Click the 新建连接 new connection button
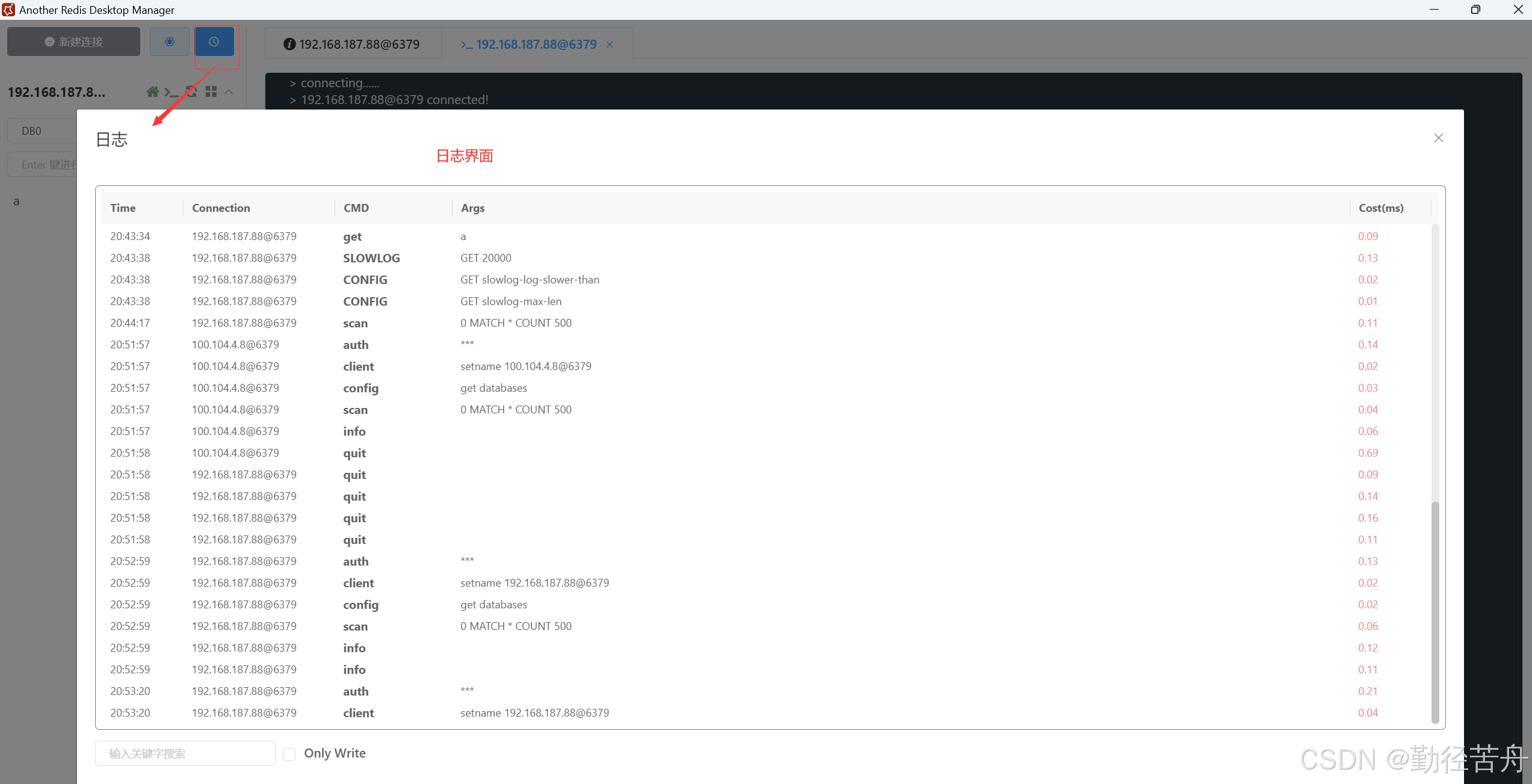 (x=73, y=42)
